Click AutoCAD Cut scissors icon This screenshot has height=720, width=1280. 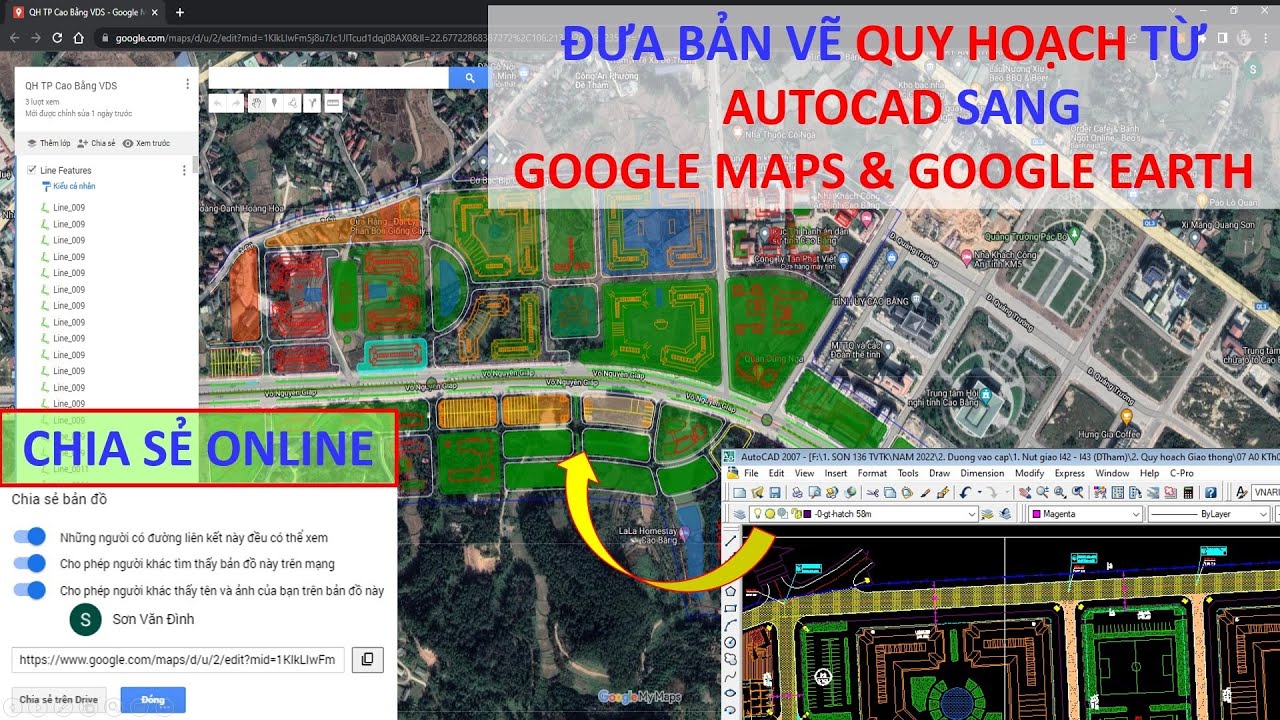[872, 492]
